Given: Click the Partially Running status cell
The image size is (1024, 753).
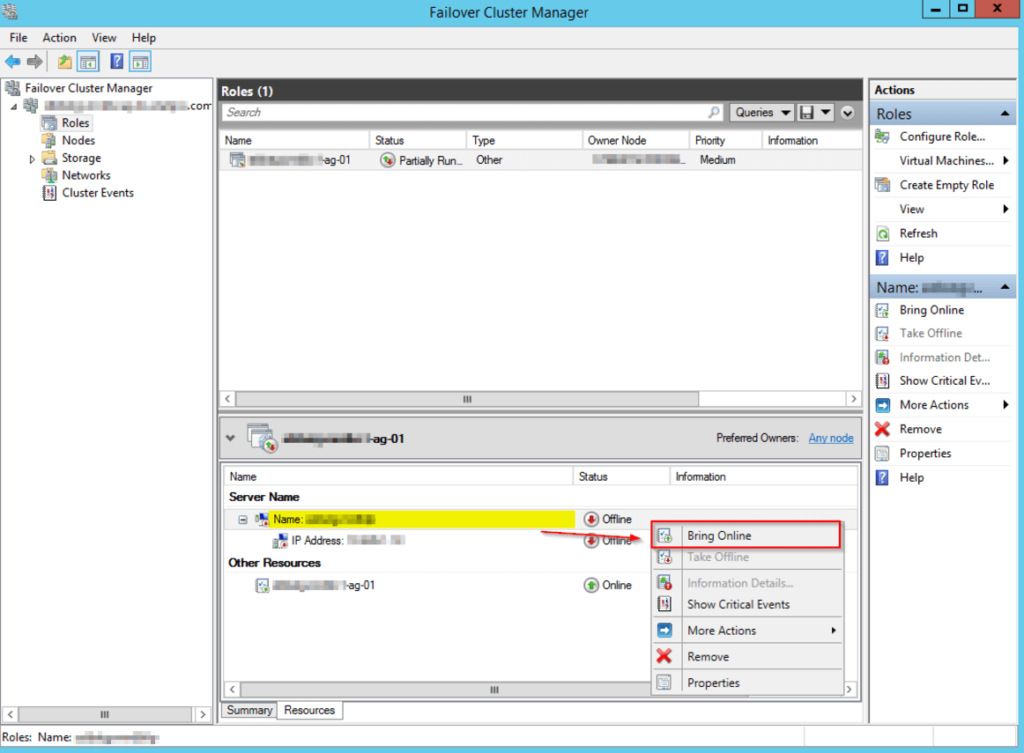Looking at the screenshot, I should pyautogui.click(x=421, y=160).
